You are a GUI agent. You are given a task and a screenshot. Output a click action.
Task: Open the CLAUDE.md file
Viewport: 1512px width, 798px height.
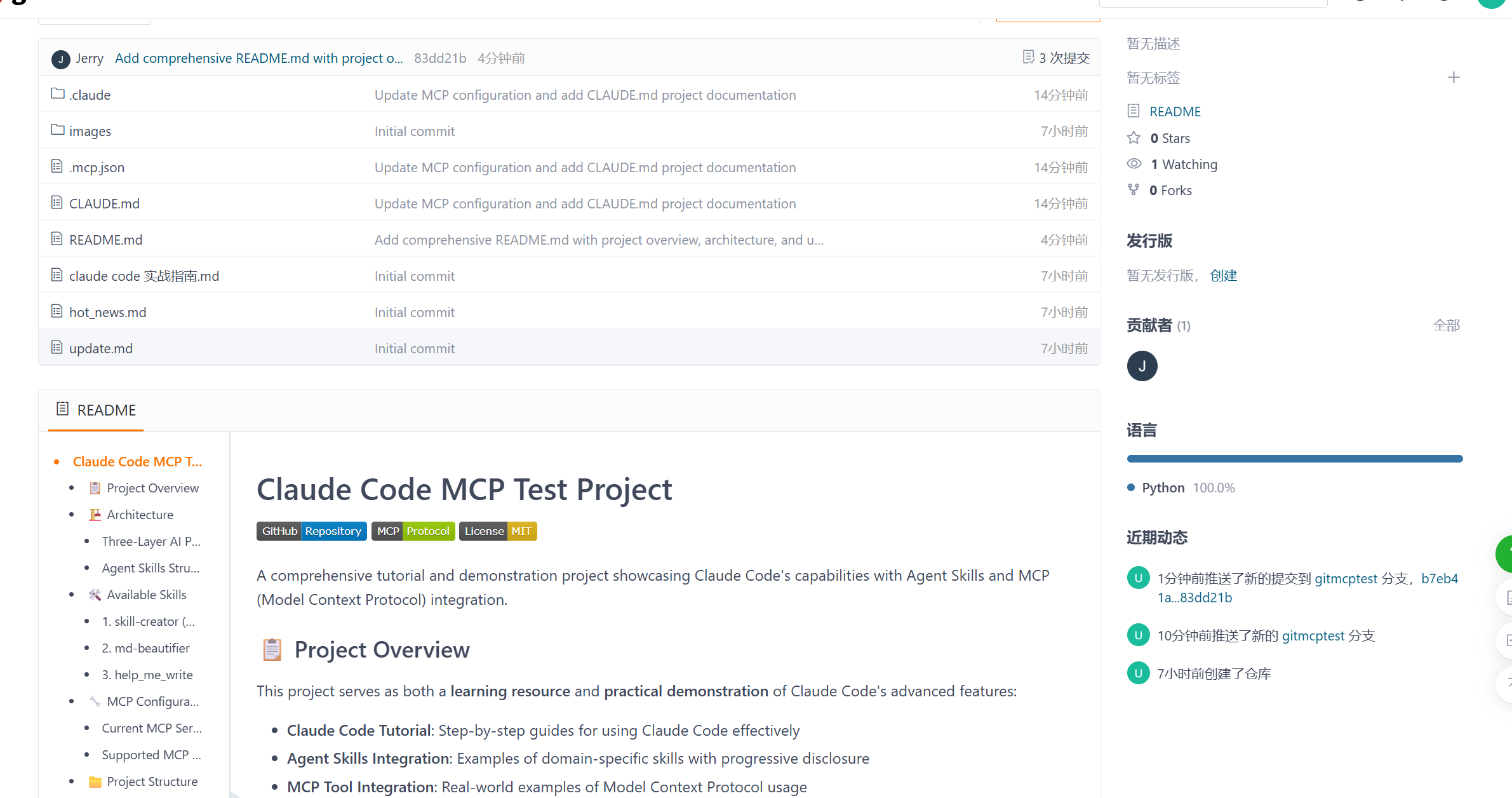click(104, 203)
